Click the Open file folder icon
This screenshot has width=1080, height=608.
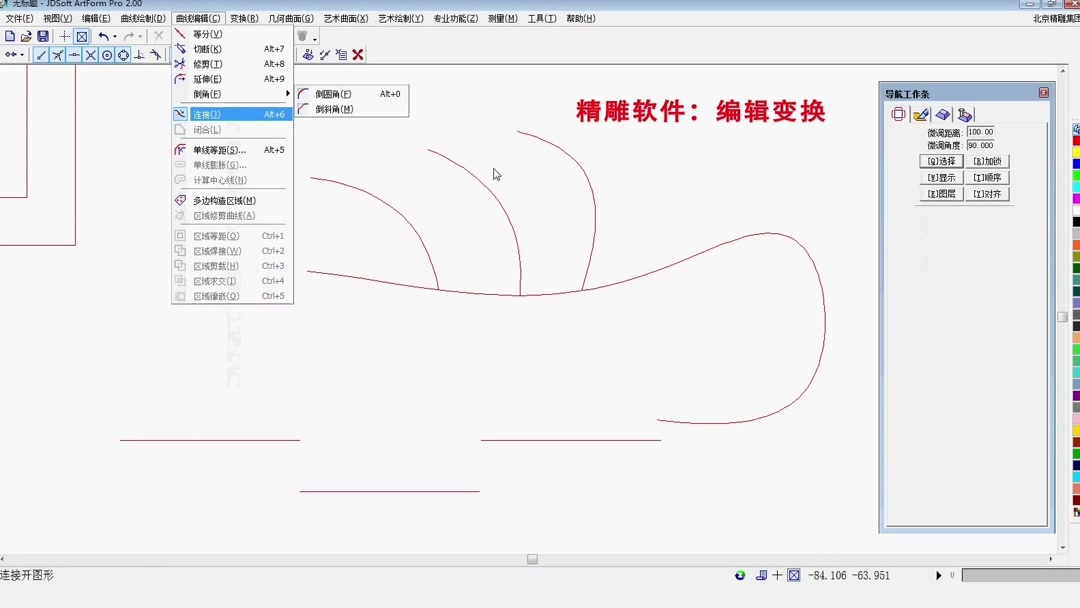pyautogui.click(x=27, y=36)
